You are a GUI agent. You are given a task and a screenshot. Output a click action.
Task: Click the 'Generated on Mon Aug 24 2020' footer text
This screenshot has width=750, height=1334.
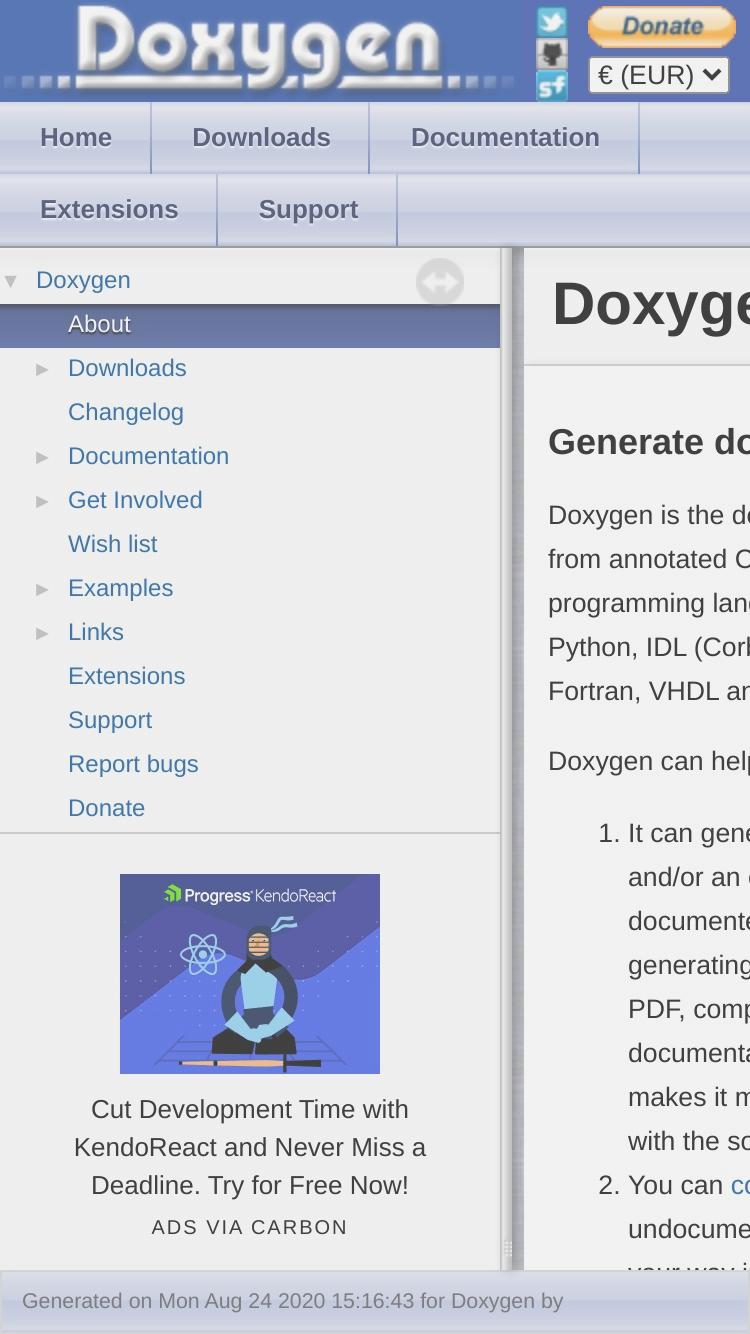pos(292,1301)
